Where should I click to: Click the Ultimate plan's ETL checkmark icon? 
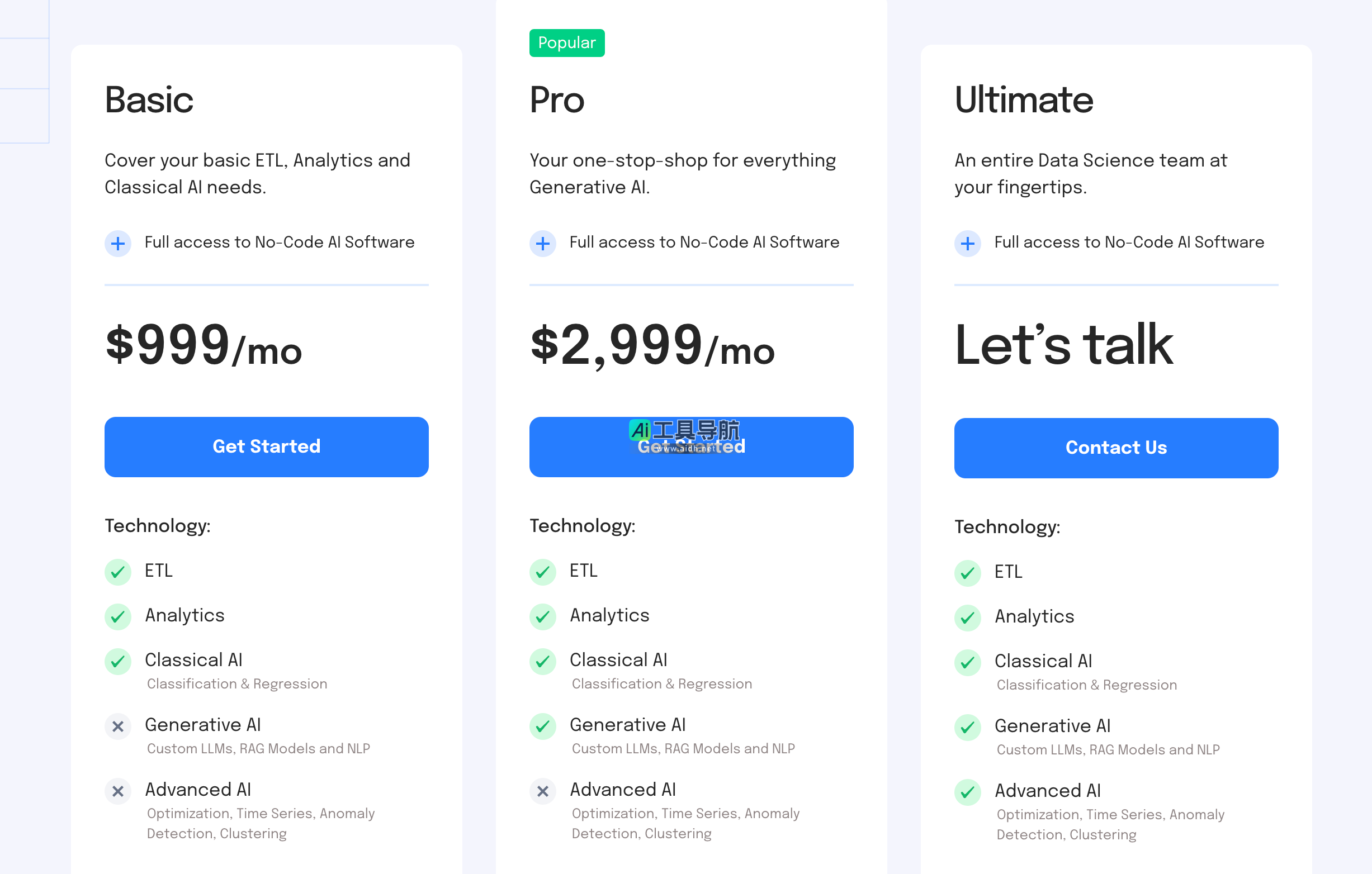click(x=967, y=573)
